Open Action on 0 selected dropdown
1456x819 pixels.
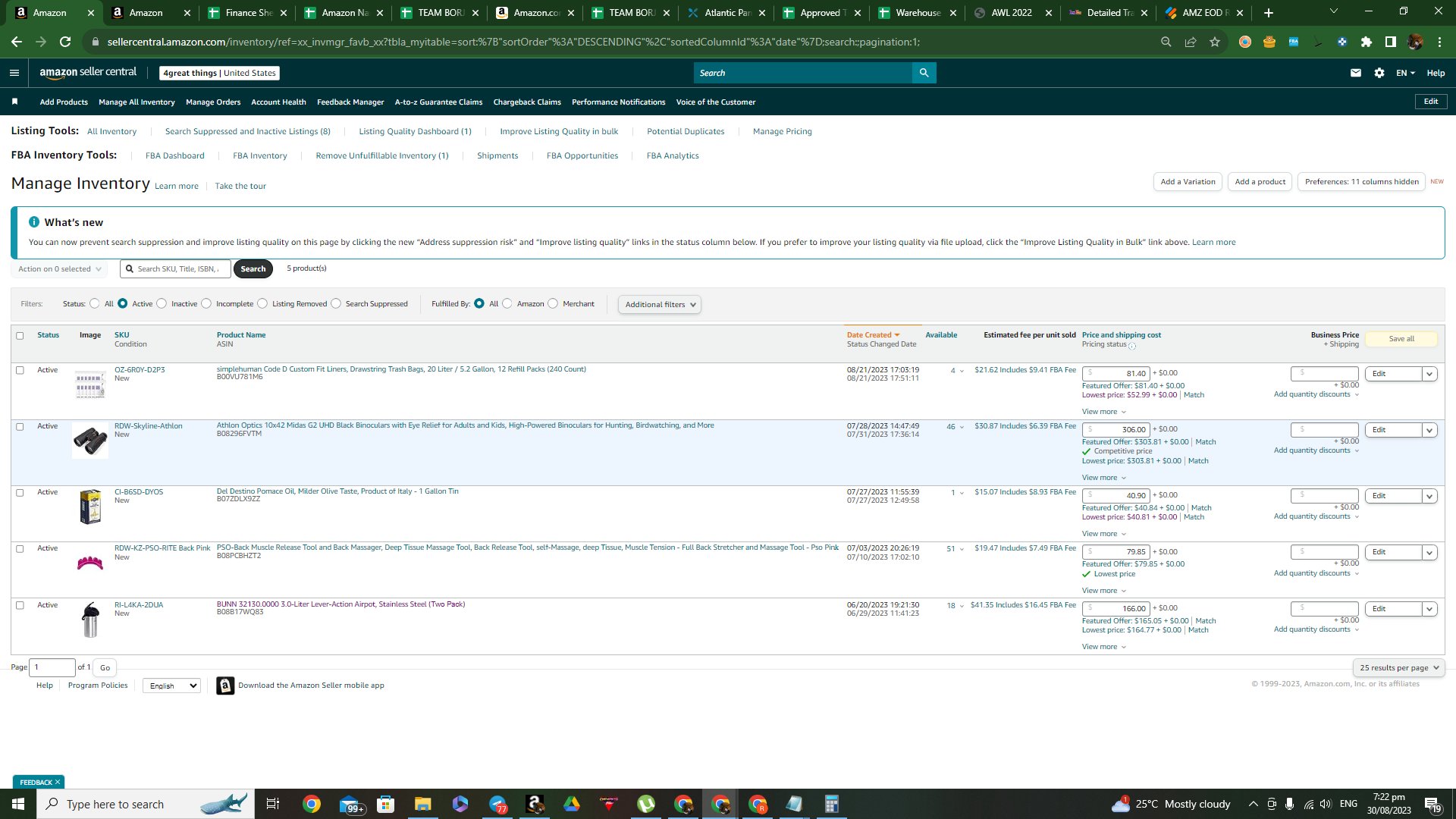click(x=59, y=269)
